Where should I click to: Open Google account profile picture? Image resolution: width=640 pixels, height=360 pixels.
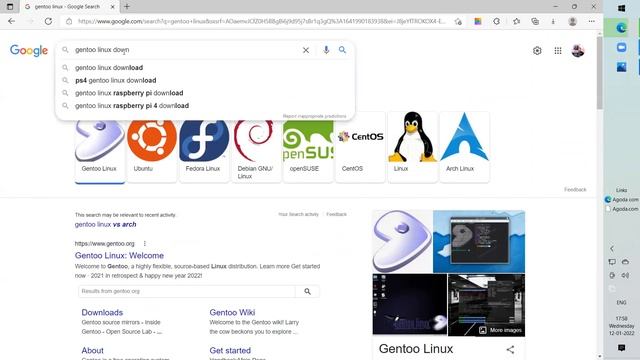click(578, 51)
